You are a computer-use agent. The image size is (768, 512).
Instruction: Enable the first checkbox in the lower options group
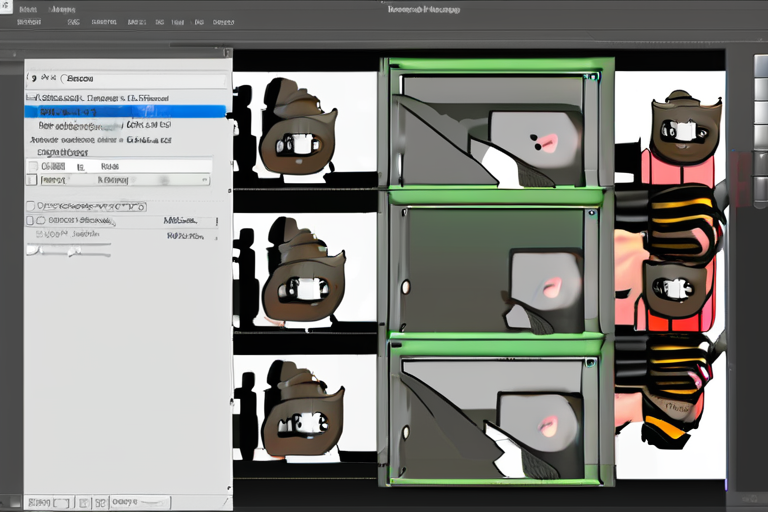[x=28, y=205]
